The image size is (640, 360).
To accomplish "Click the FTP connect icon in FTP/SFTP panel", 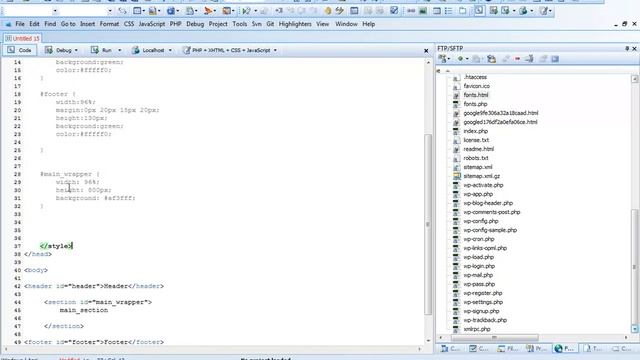I will [443, 59].
